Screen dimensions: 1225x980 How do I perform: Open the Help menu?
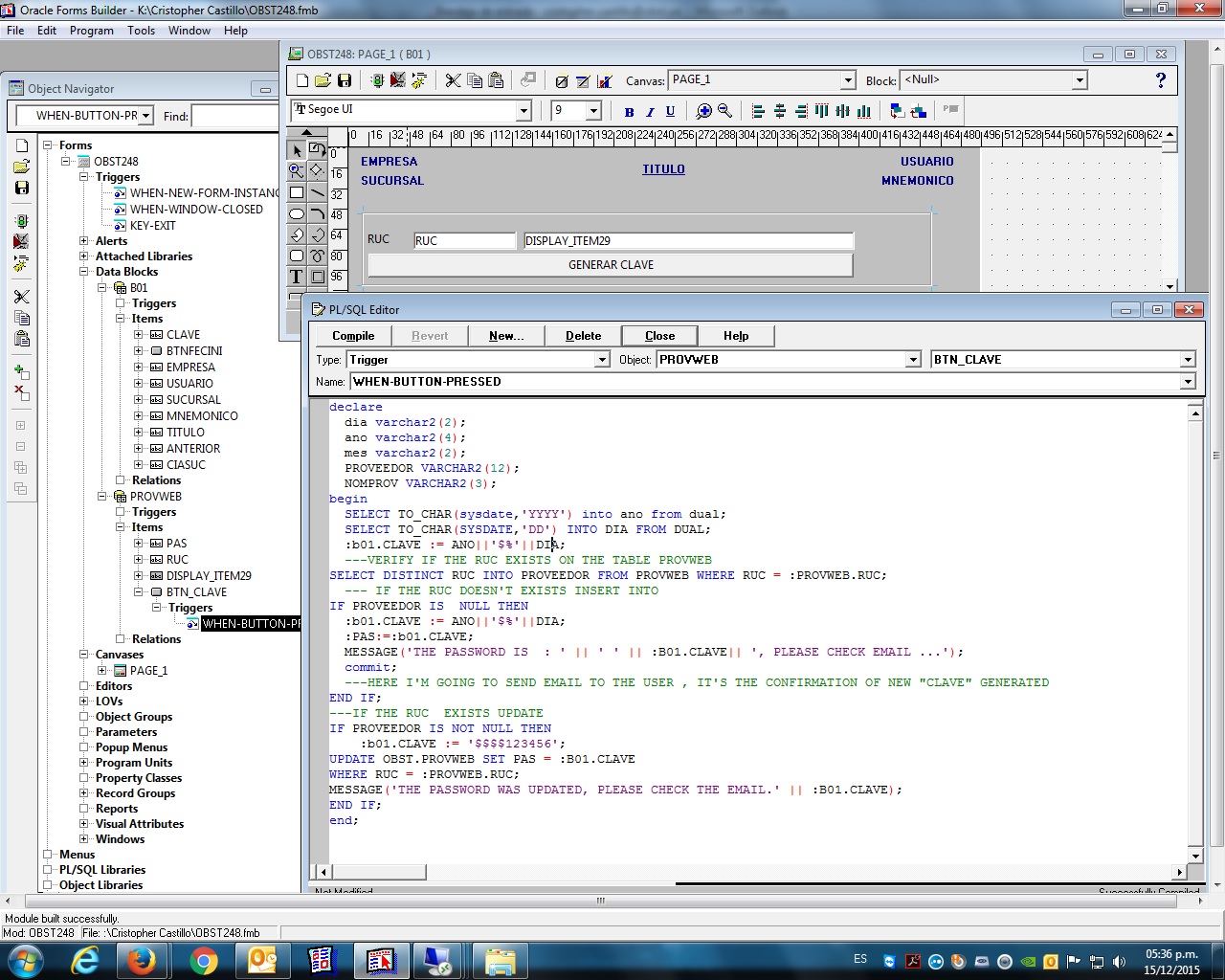(x=235, y=31)
